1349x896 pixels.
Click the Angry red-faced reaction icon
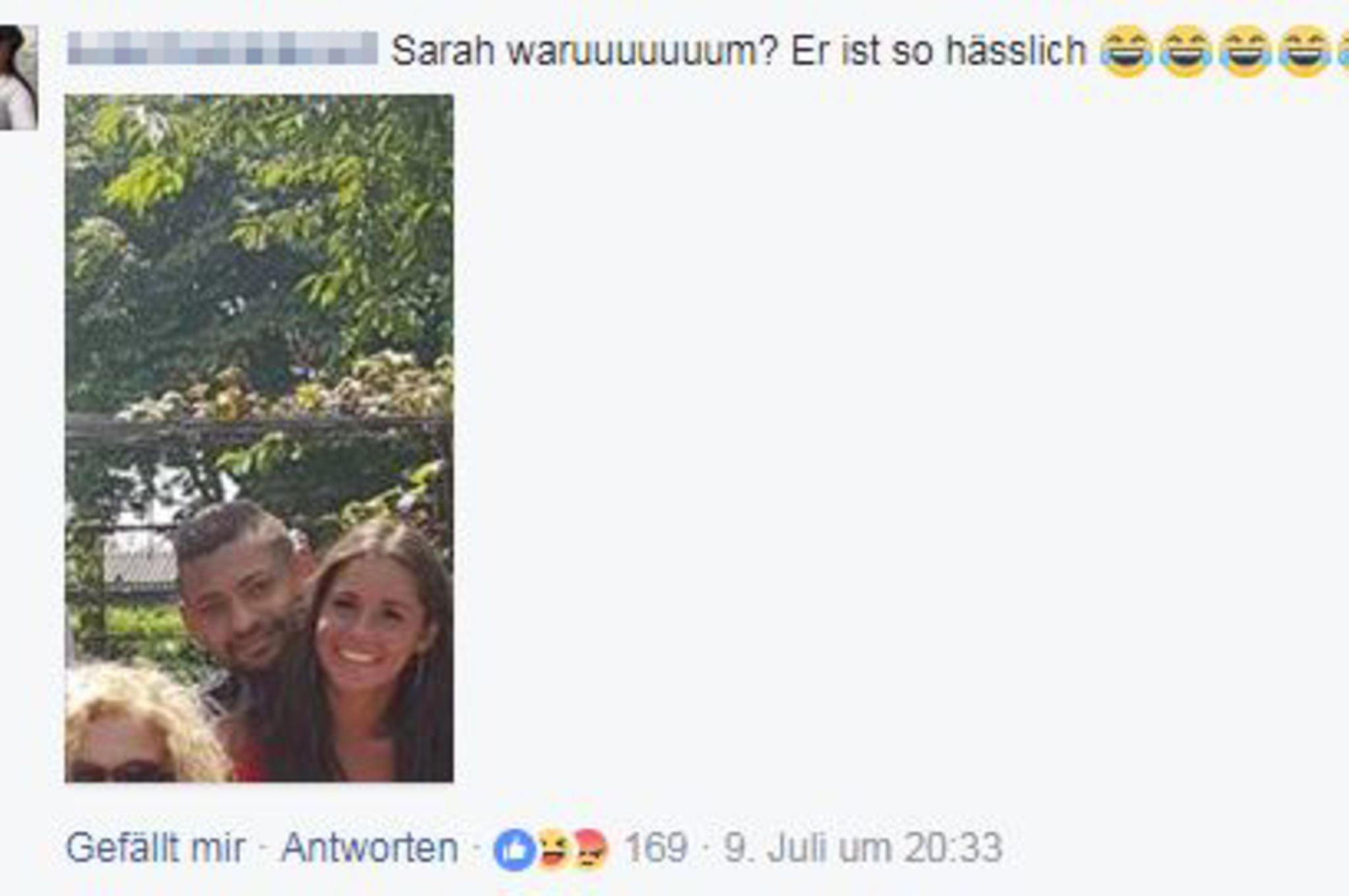click(x=590, y=849)
